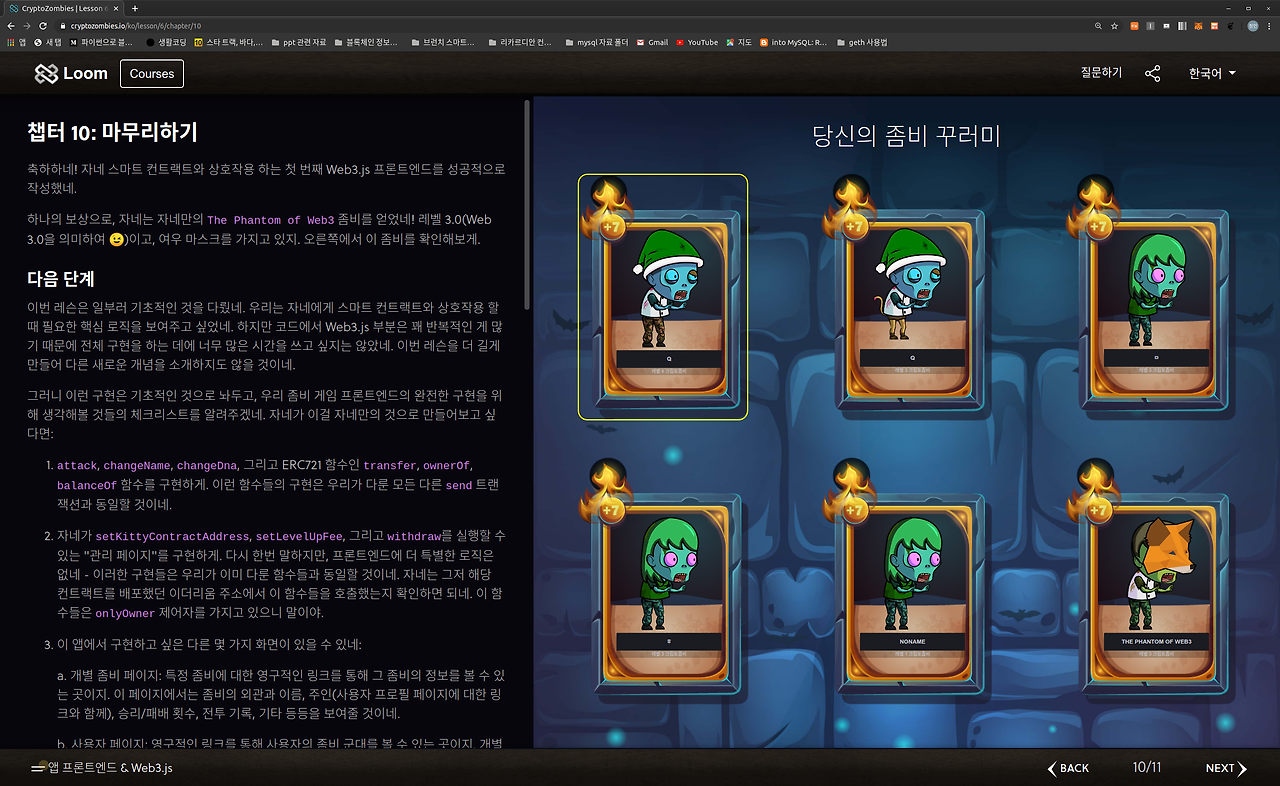Expand the 한국어 language dropdown
Screen dimensions: 1280x786
[1212, 73]
